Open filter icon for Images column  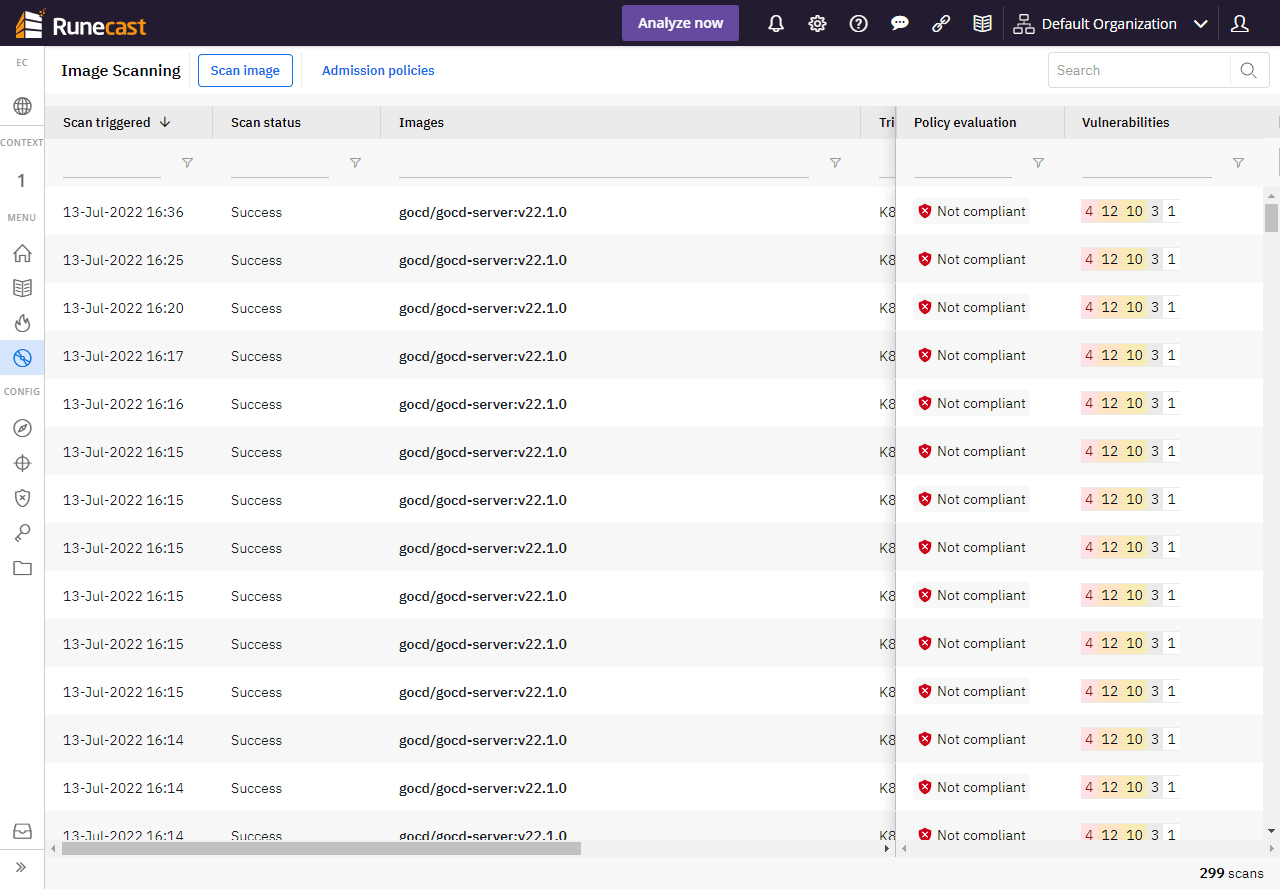[835, 163]
